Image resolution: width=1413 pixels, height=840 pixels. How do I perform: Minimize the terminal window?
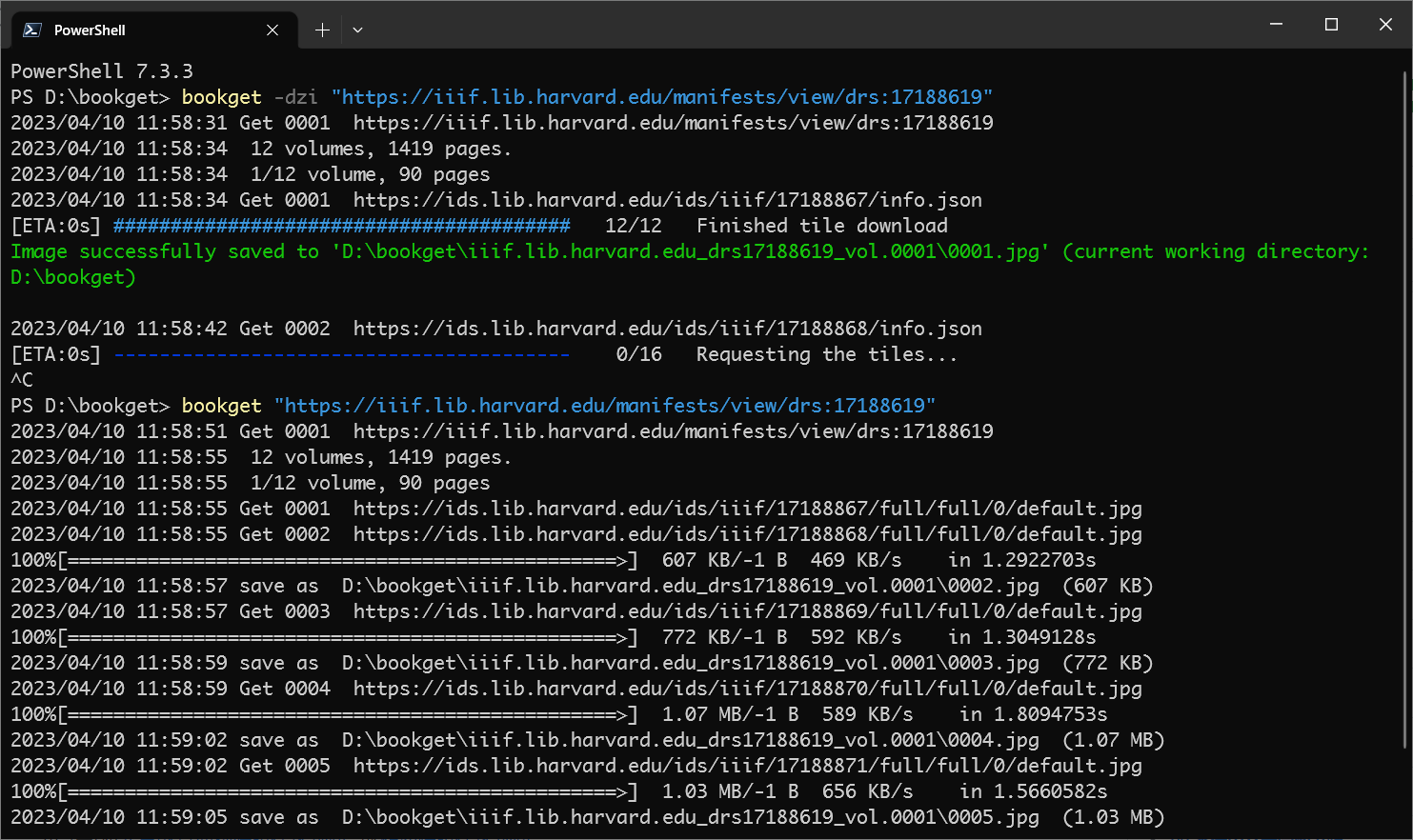coord(1276,25)
